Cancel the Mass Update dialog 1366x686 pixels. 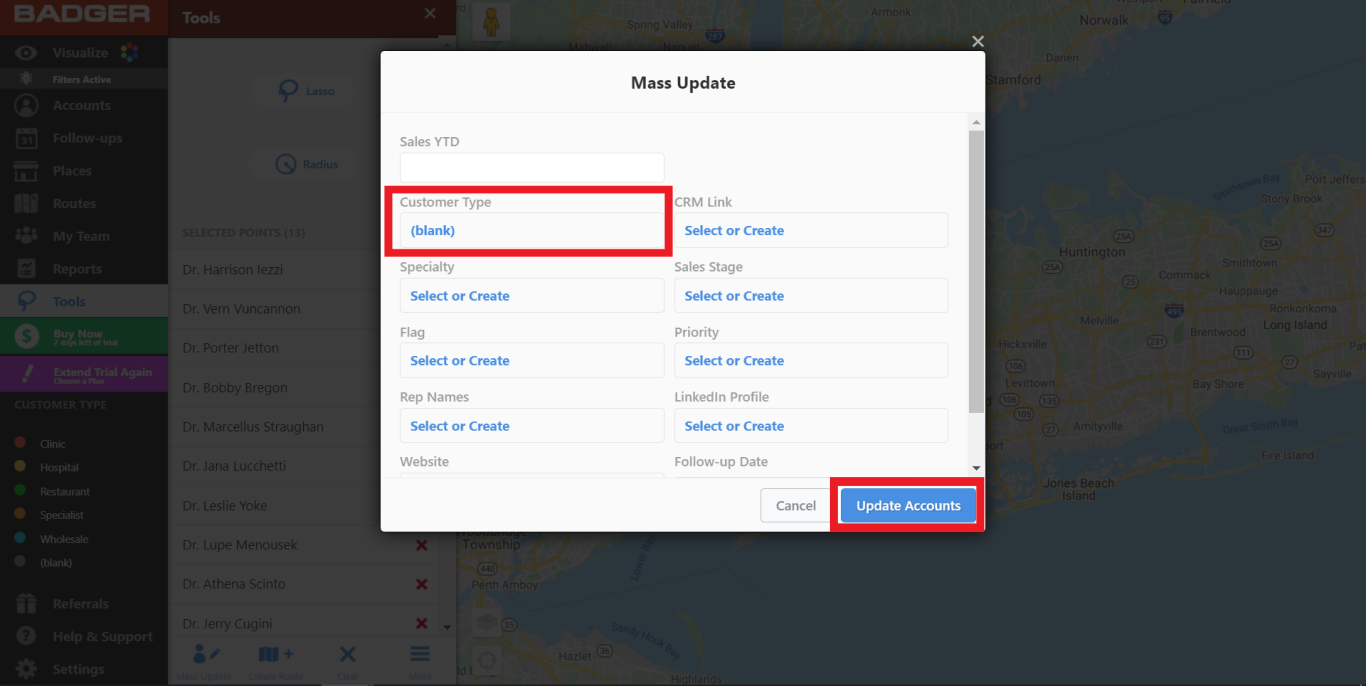point(796,505)
